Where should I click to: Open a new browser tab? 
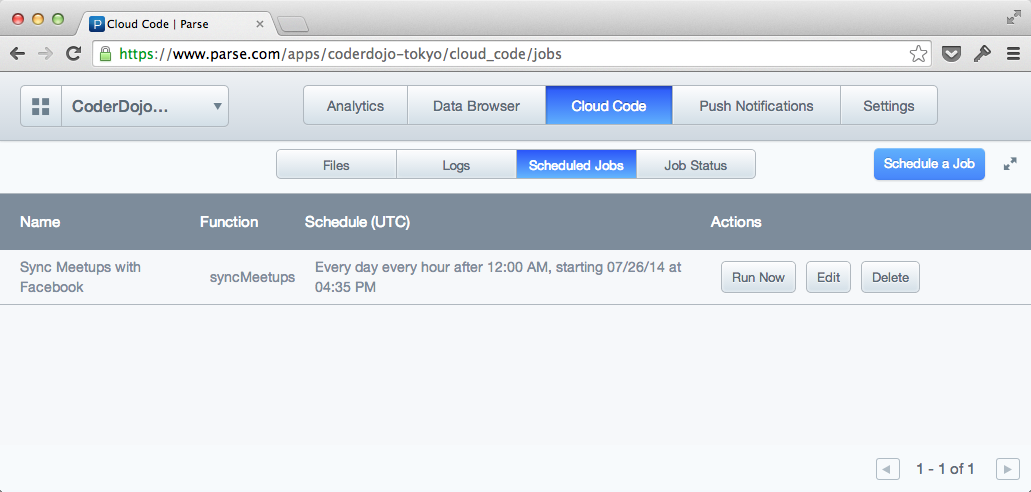pos(293,24)
